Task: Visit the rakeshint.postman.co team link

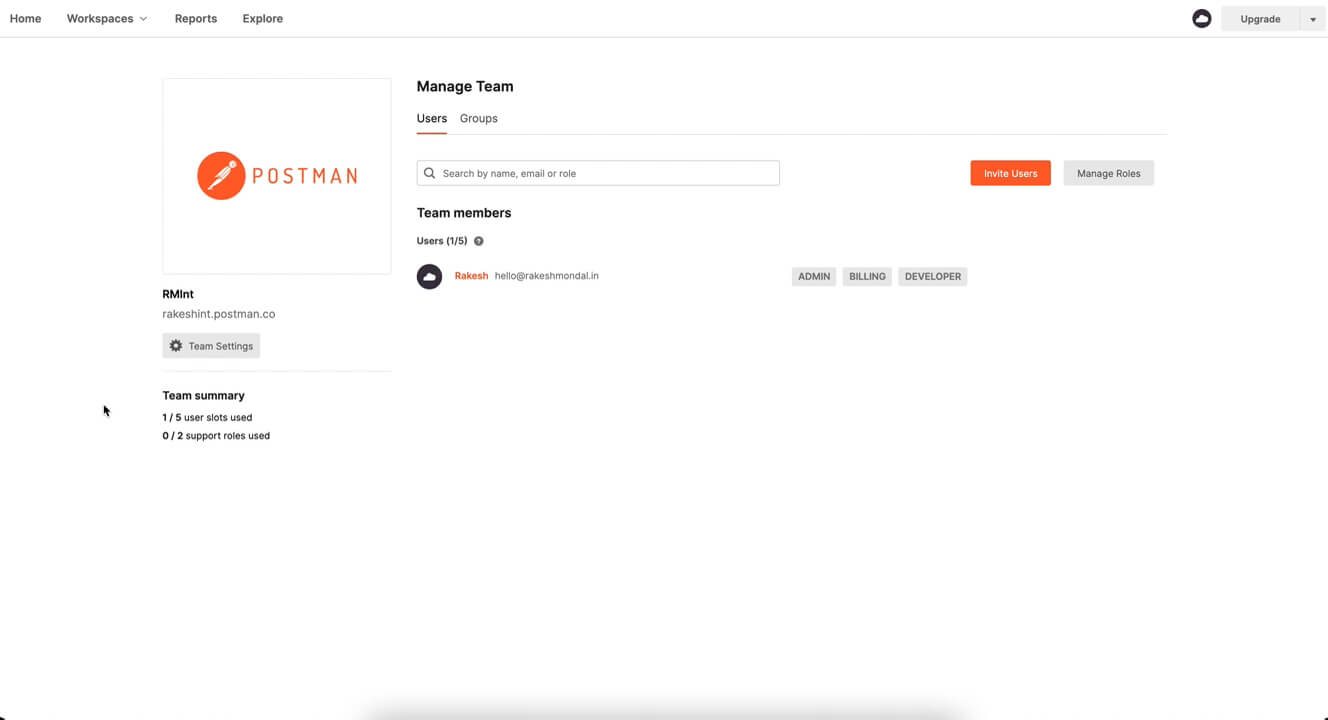Action: pos(218,313)
